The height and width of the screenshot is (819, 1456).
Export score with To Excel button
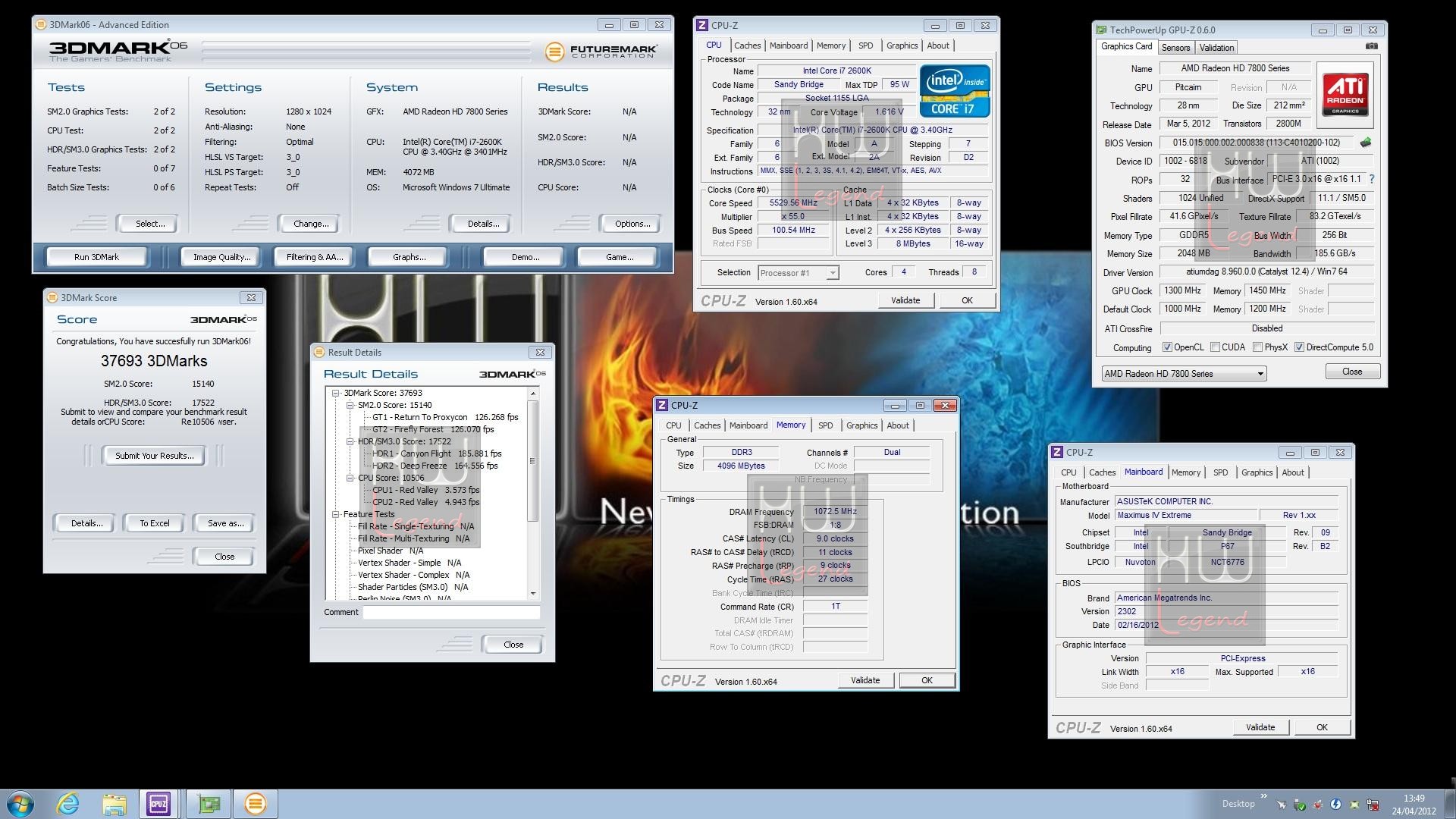coord(155,523)
